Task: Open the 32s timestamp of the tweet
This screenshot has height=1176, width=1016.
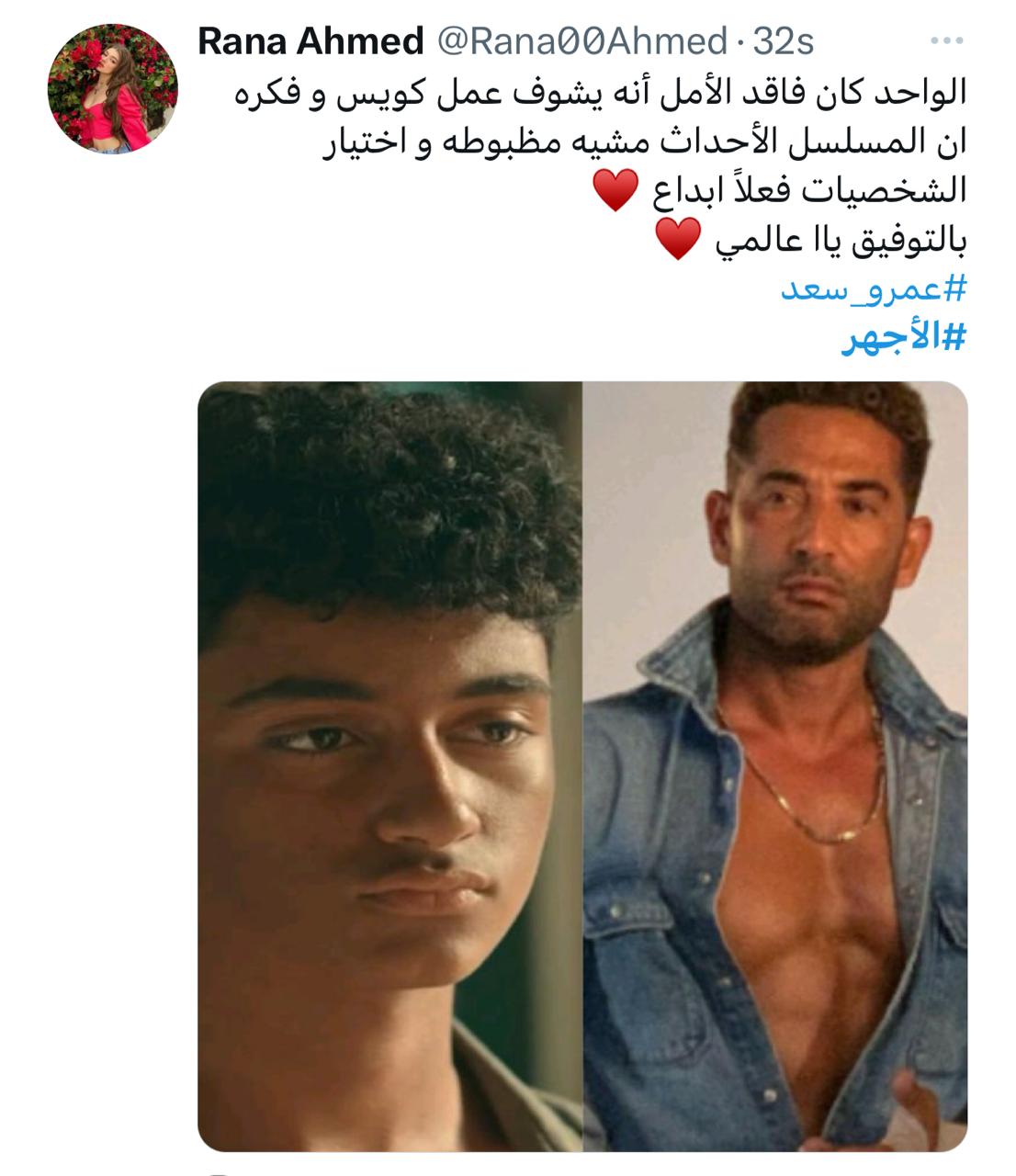Action: (x=783, y=41)
